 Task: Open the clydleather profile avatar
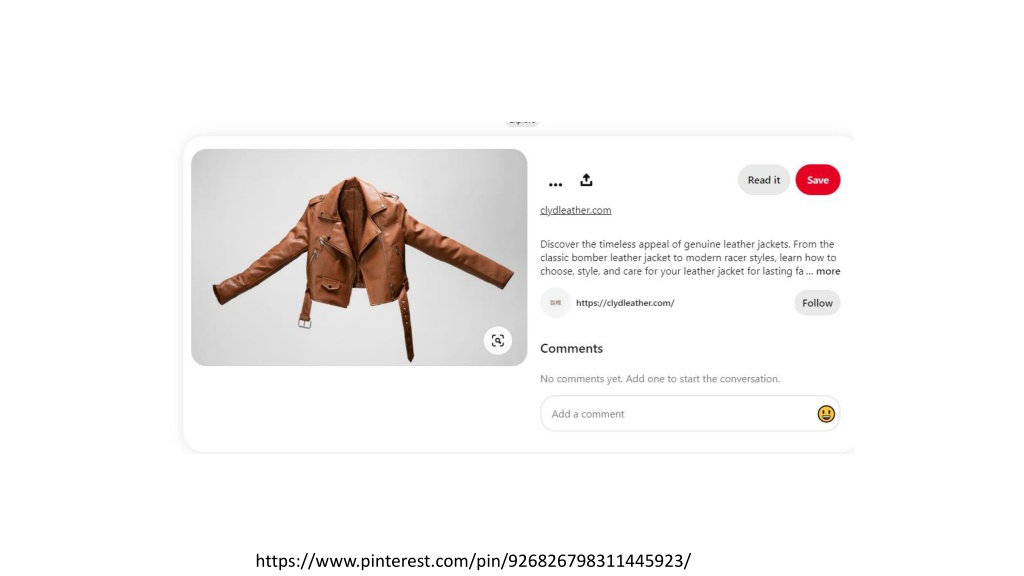[x=555, y=303]
